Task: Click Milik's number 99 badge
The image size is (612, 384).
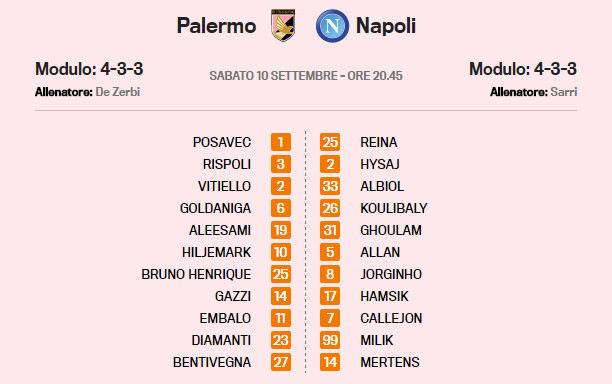Action: (x=330, y=340)
